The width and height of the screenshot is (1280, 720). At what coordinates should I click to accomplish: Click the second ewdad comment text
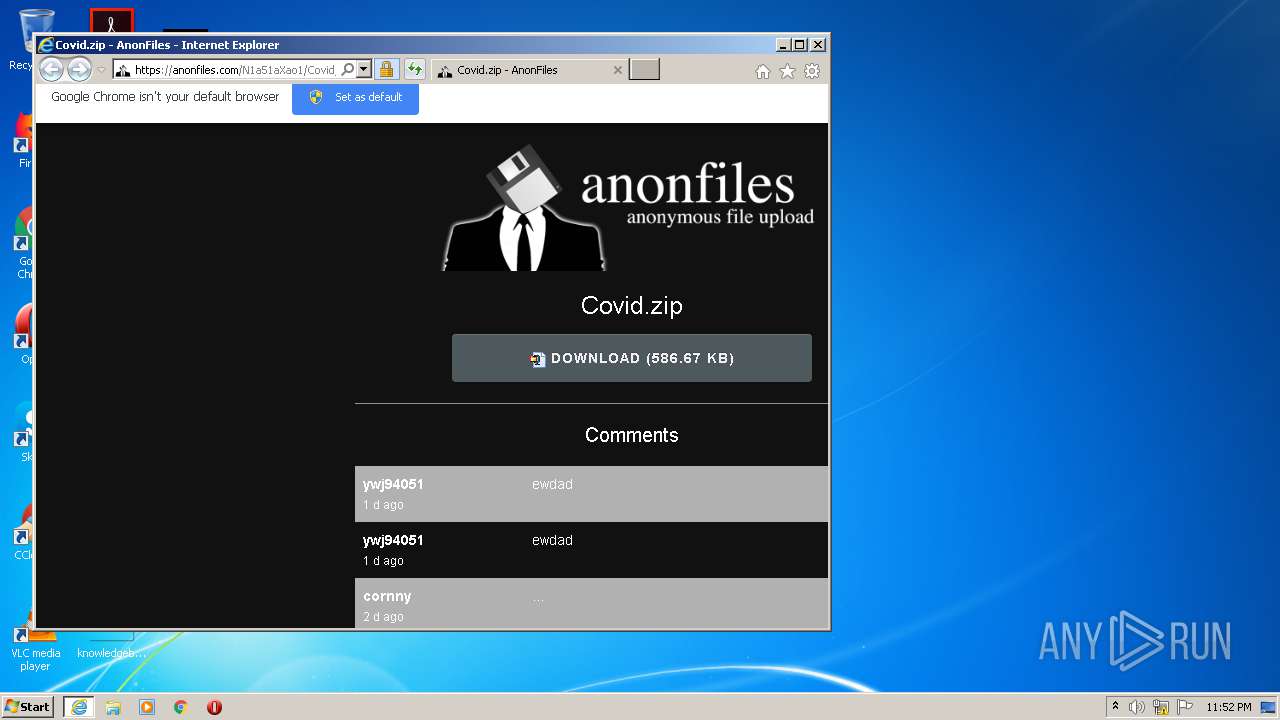(552, 540)
